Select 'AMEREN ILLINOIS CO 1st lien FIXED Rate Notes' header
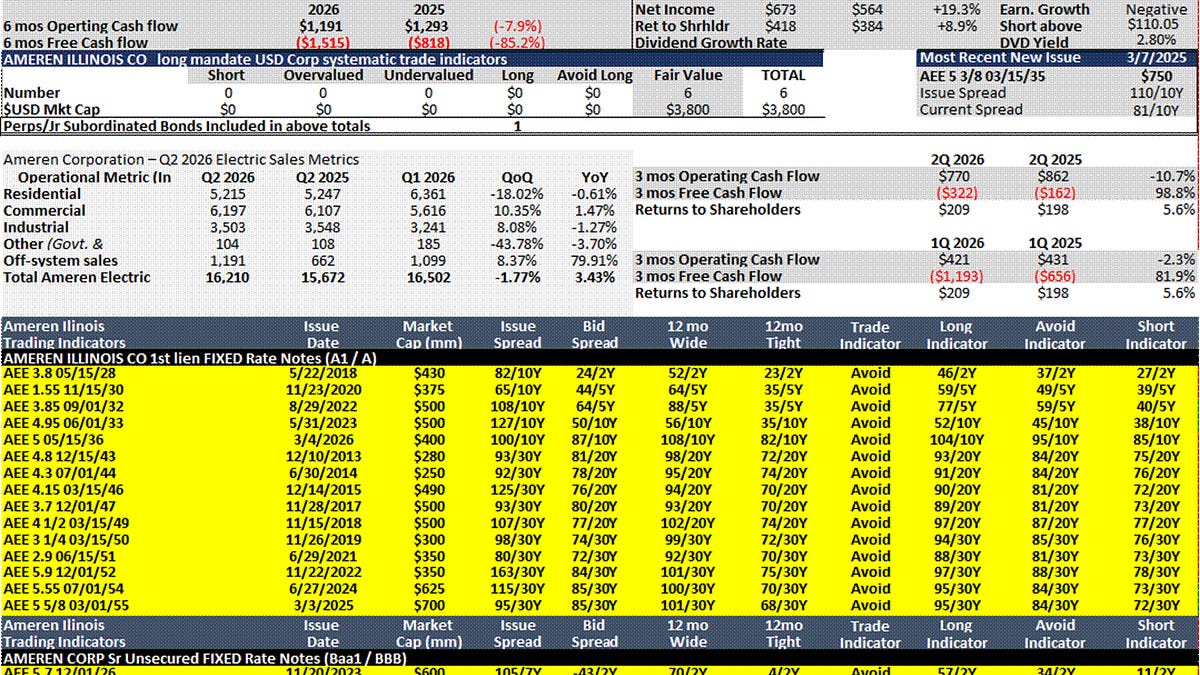Image resolution: width=1200 pixels, height=675 pixels. point(600,358)
